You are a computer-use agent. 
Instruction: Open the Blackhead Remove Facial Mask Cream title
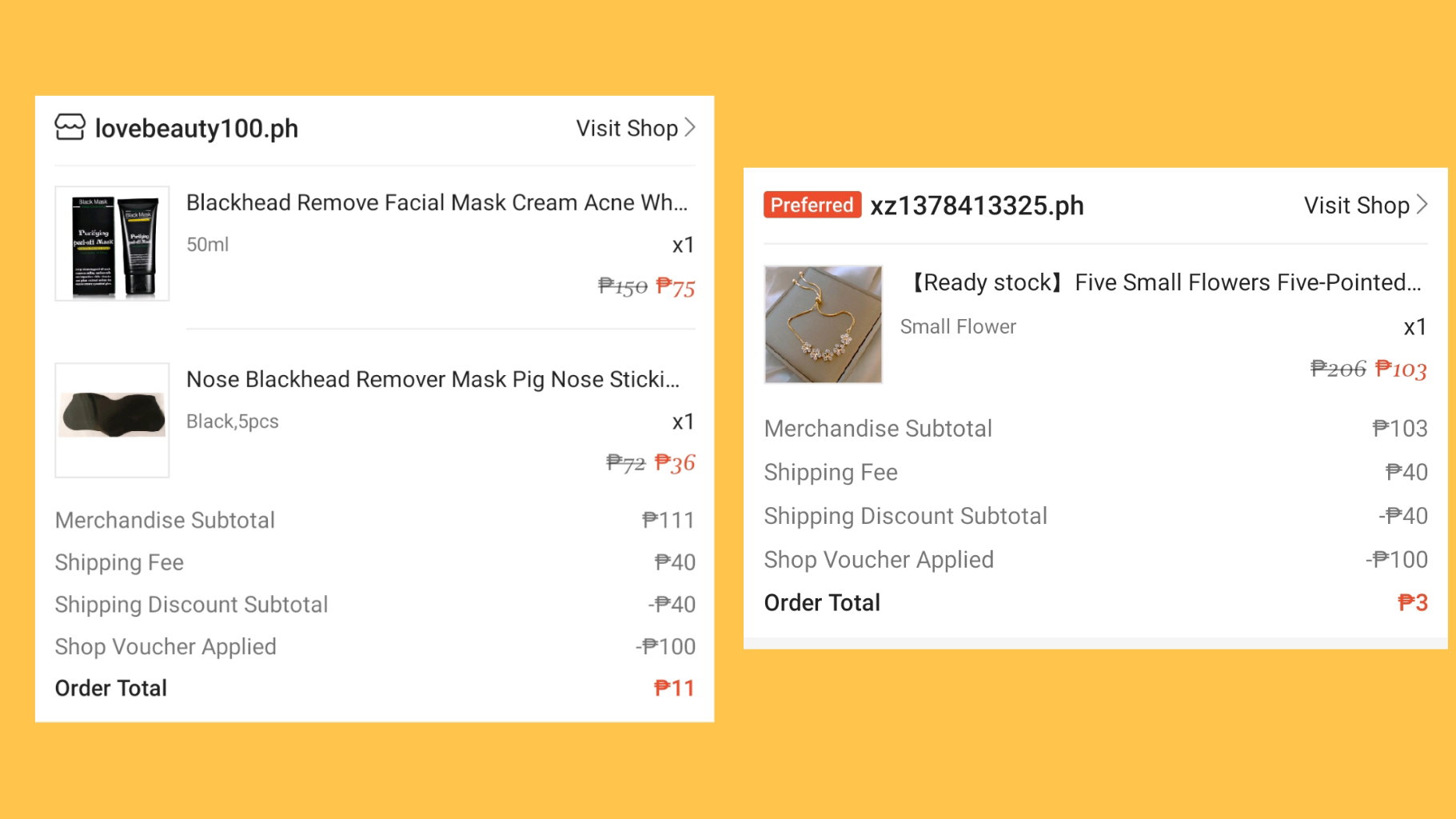(437, 202)
